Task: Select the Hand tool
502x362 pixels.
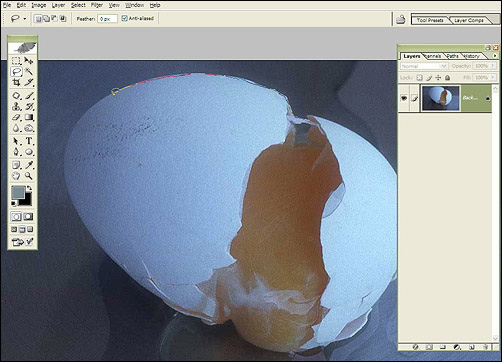Action: pos(16,176)
